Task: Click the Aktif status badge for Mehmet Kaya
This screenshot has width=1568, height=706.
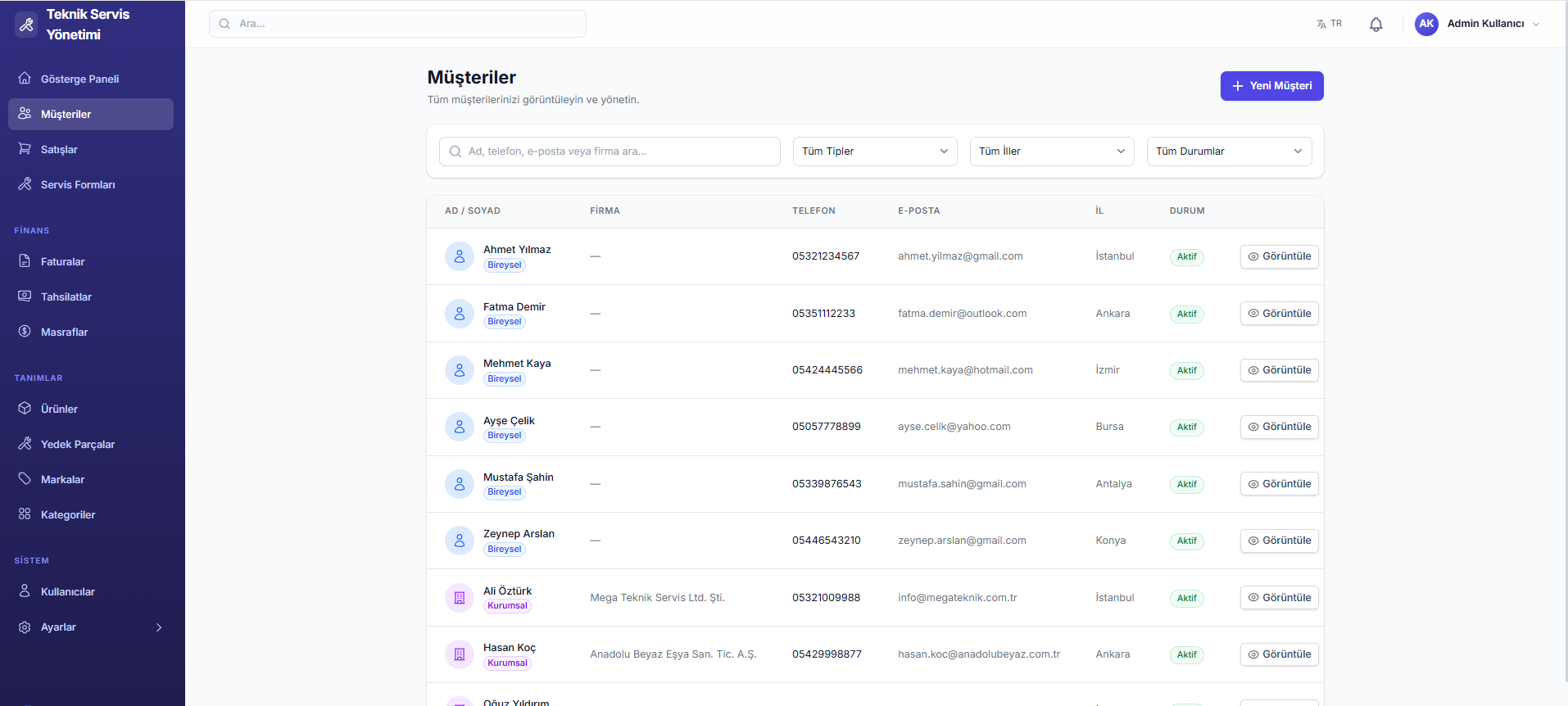Action: pos(1186,370)
